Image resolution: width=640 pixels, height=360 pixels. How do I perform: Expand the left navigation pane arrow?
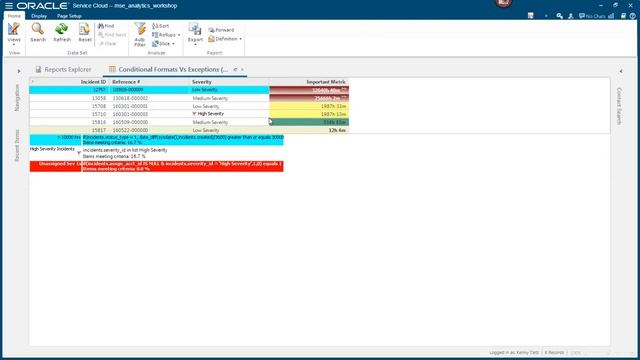pos(19,71)
